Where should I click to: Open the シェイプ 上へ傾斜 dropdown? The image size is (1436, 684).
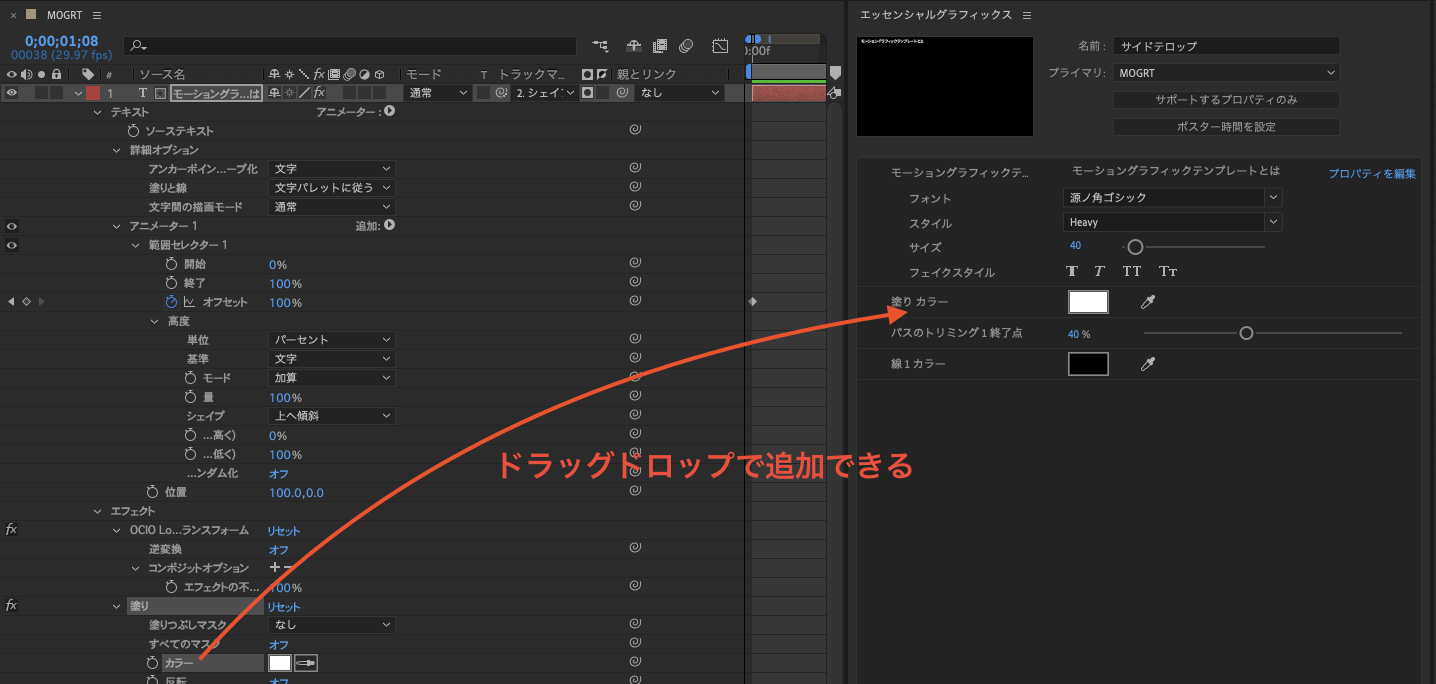331,416
